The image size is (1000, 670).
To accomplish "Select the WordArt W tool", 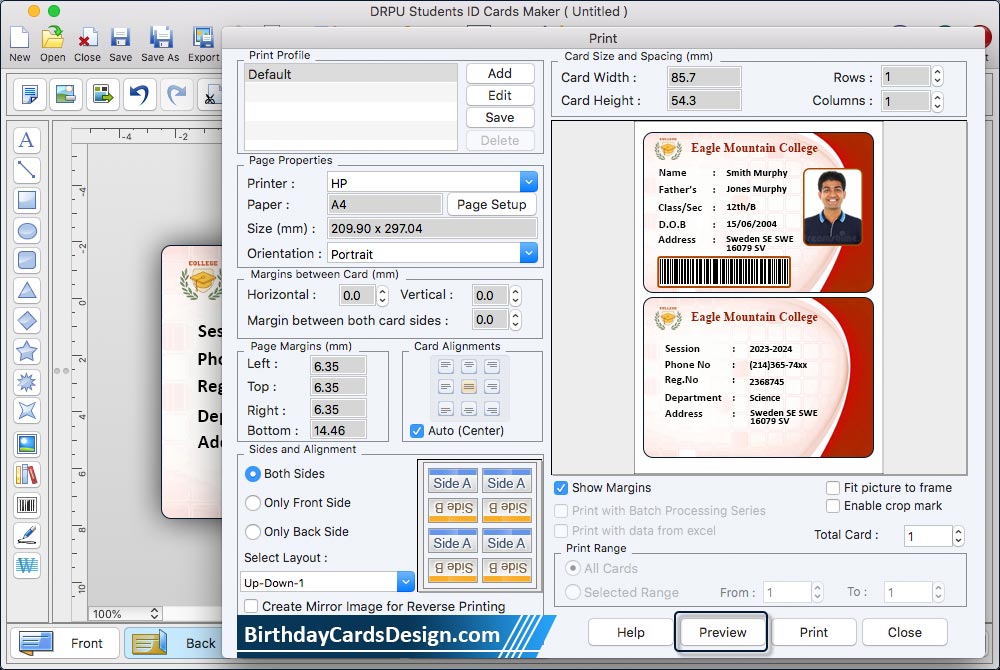I will pyautogui.click(x=27, y=565).
